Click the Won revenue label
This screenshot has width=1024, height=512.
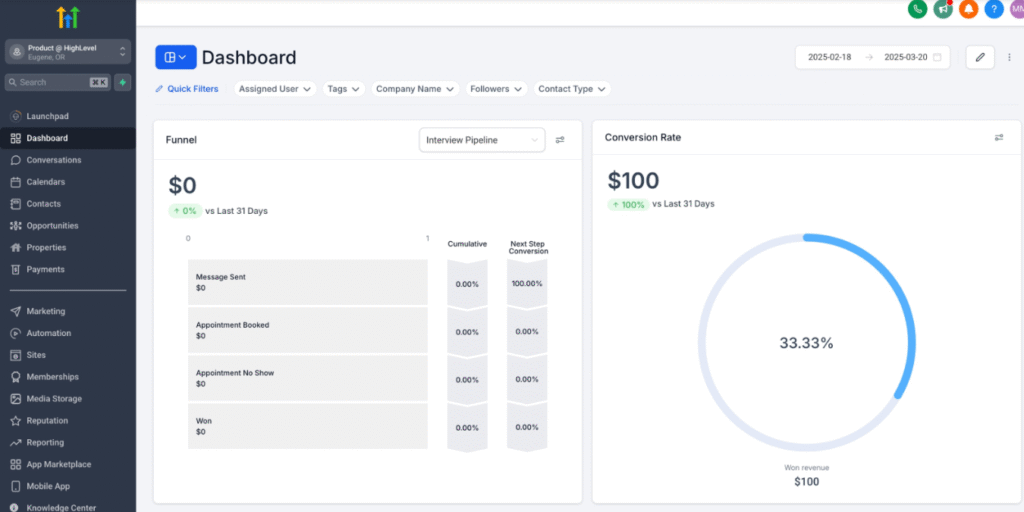pyautogui.click(x=807, y=468)
